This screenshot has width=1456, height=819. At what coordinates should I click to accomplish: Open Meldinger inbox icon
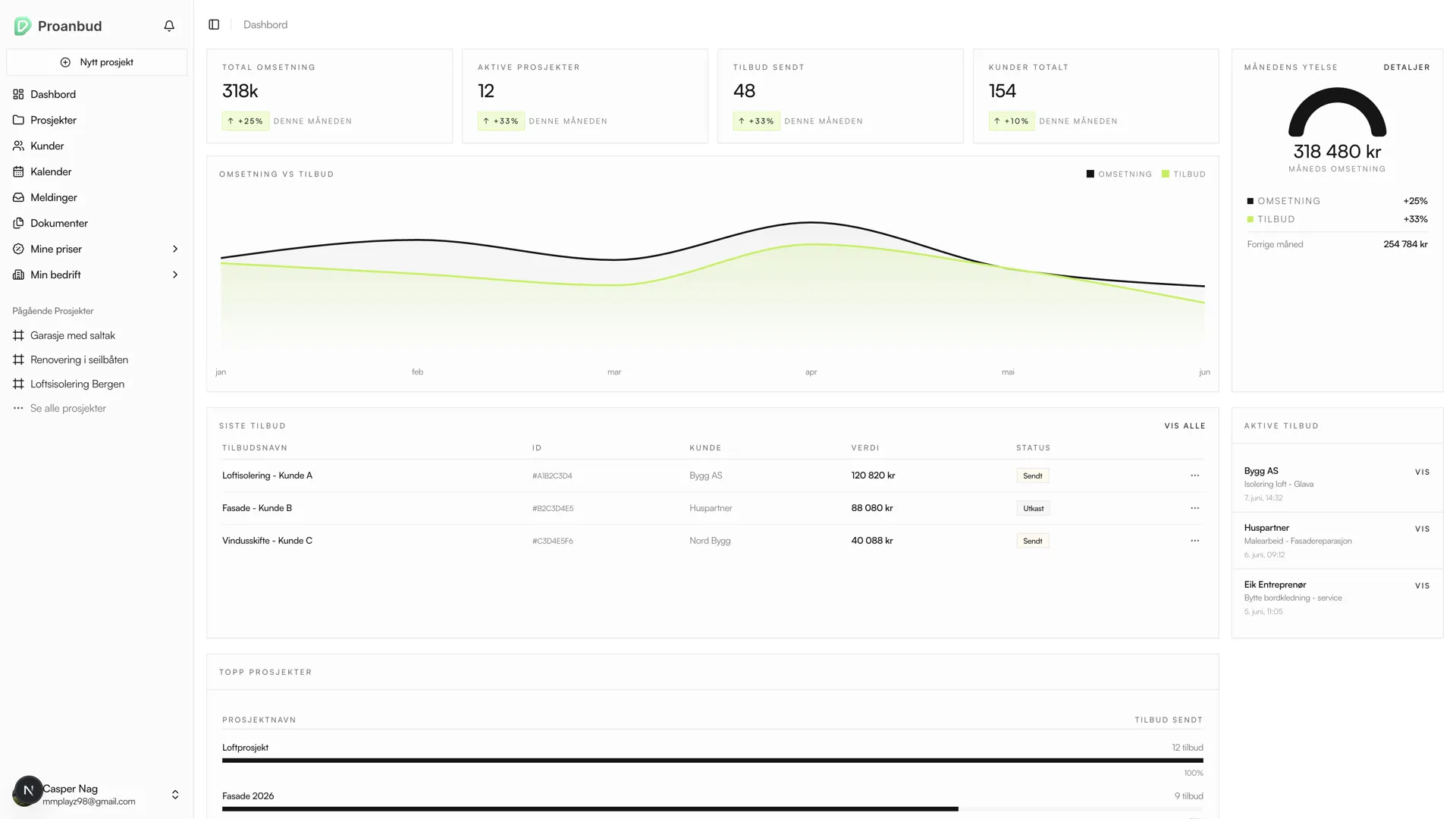18,197
